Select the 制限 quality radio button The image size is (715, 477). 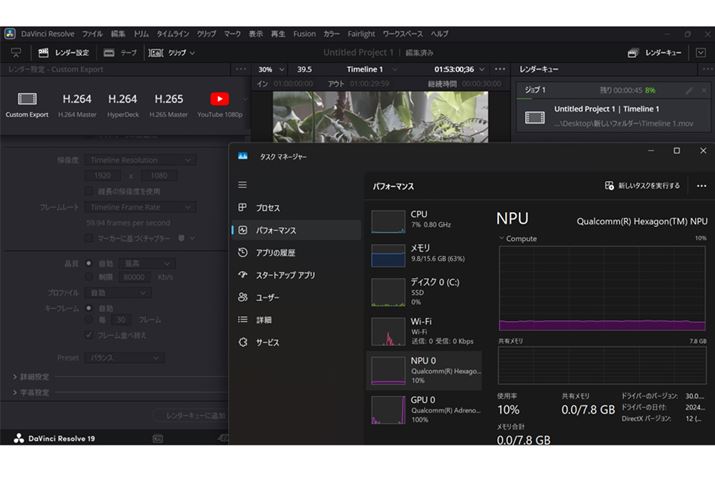(x=88, y=277)
